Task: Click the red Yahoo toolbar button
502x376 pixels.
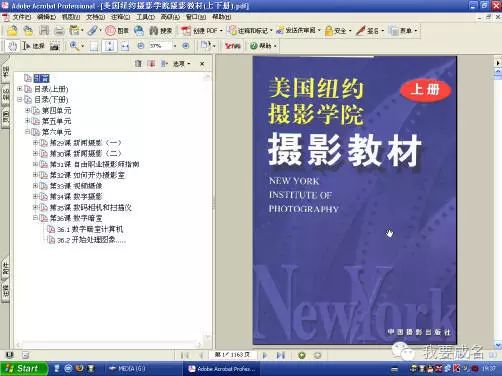Action: coord(233,46)
